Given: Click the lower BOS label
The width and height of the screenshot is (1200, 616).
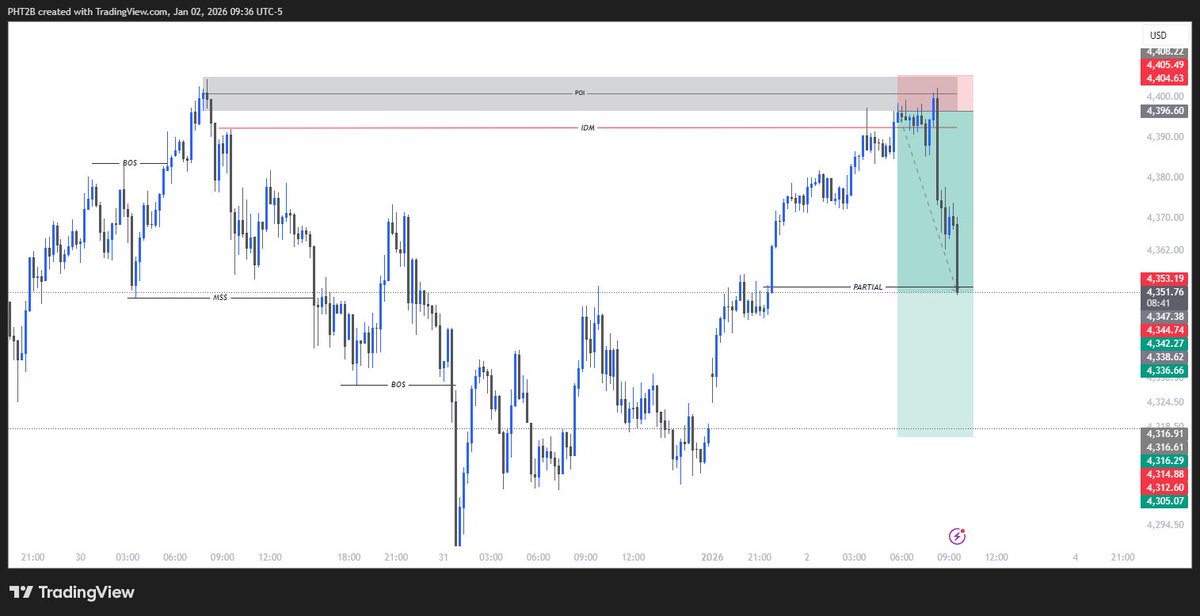Looking at the screenshot, I should tap(397, 382).
